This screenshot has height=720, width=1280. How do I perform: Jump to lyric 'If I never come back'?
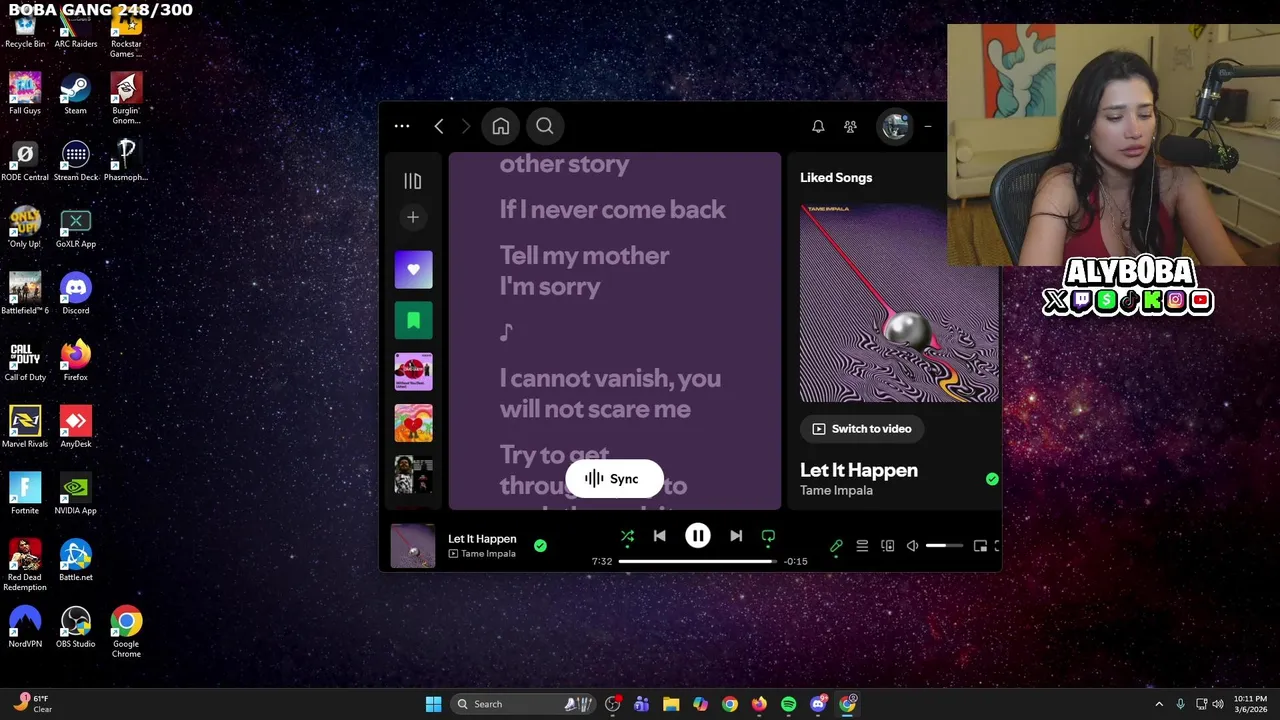(613, 210)
